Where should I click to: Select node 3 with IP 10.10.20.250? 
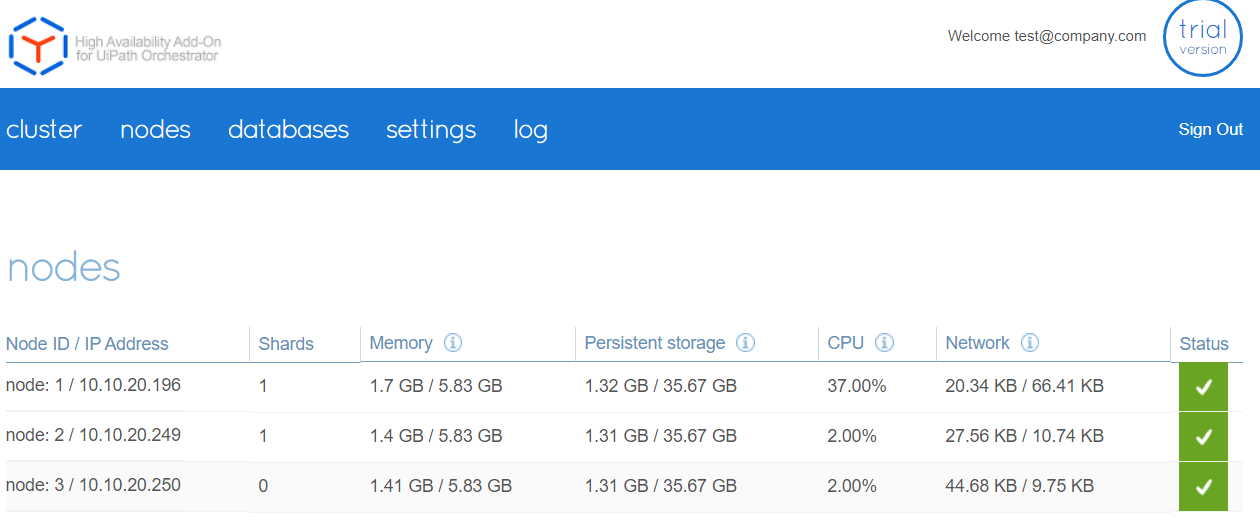point(93,485)
